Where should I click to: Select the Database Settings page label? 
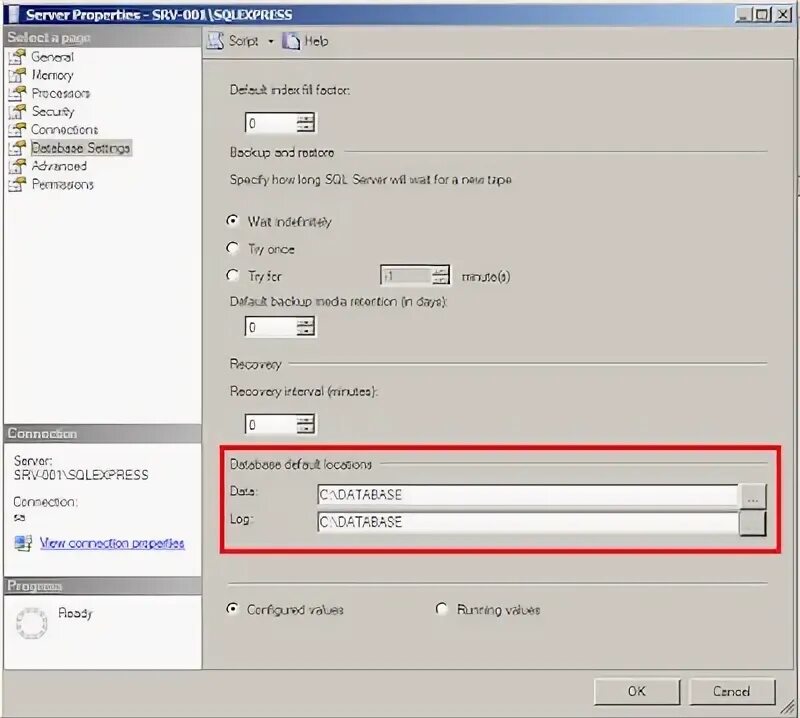click(81, 148)
